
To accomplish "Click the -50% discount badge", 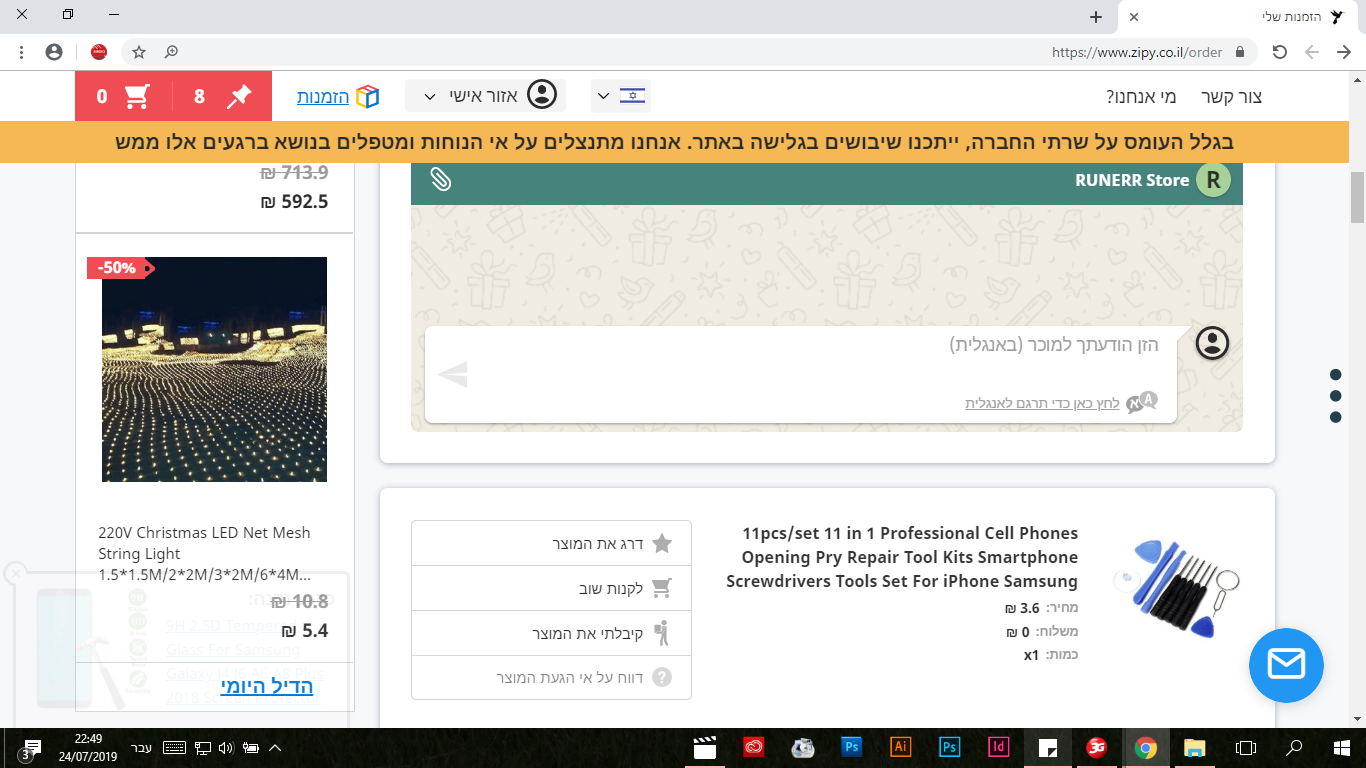I will 120,268.
